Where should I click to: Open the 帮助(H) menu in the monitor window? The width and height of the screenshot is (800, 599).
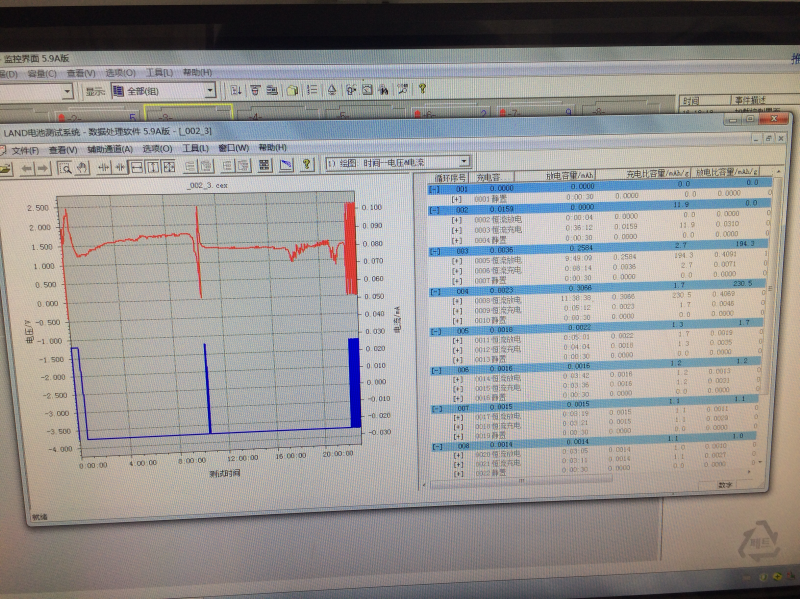[197, 72]
